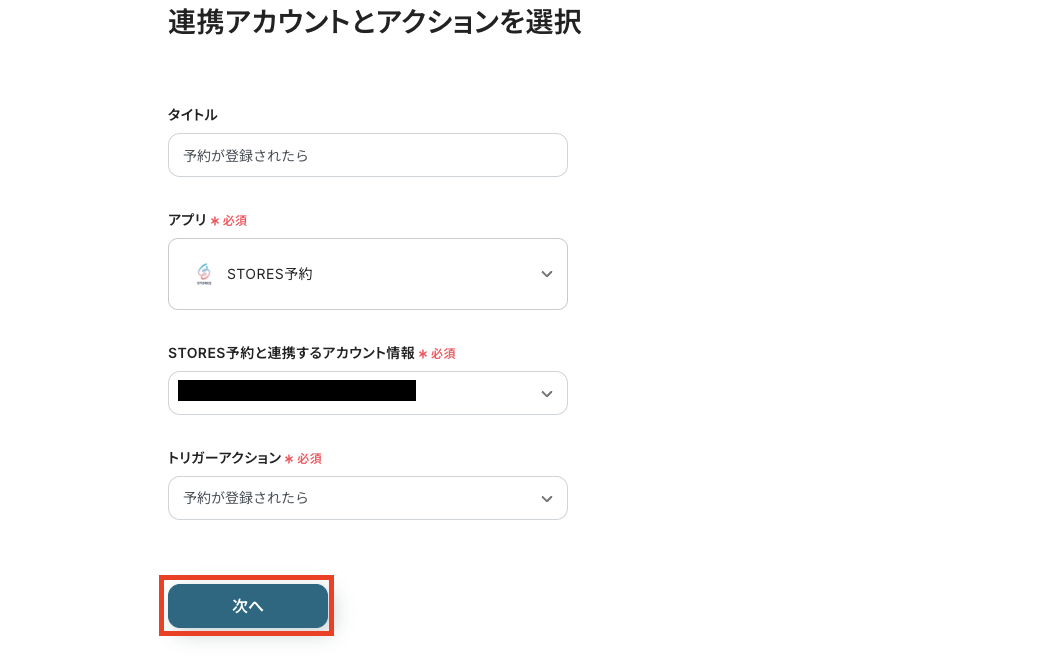The image size is (1058, 656).
Task: Click the 連携アカウントとアクションを選択 heading
Action: (374, 22)
